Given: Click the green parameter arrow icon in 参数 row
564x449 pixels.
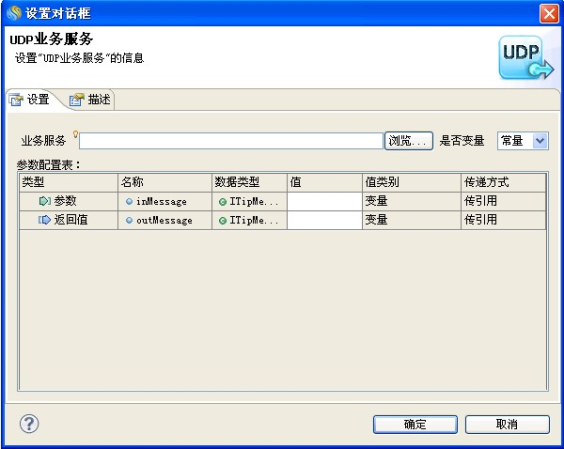Looking at the screenshot, I should pos(45,201).
